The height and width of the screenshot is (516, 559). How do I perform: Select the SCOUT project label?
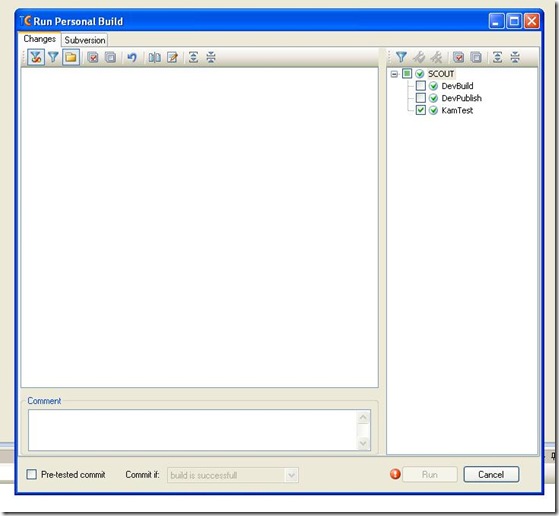tap(441, 74)
